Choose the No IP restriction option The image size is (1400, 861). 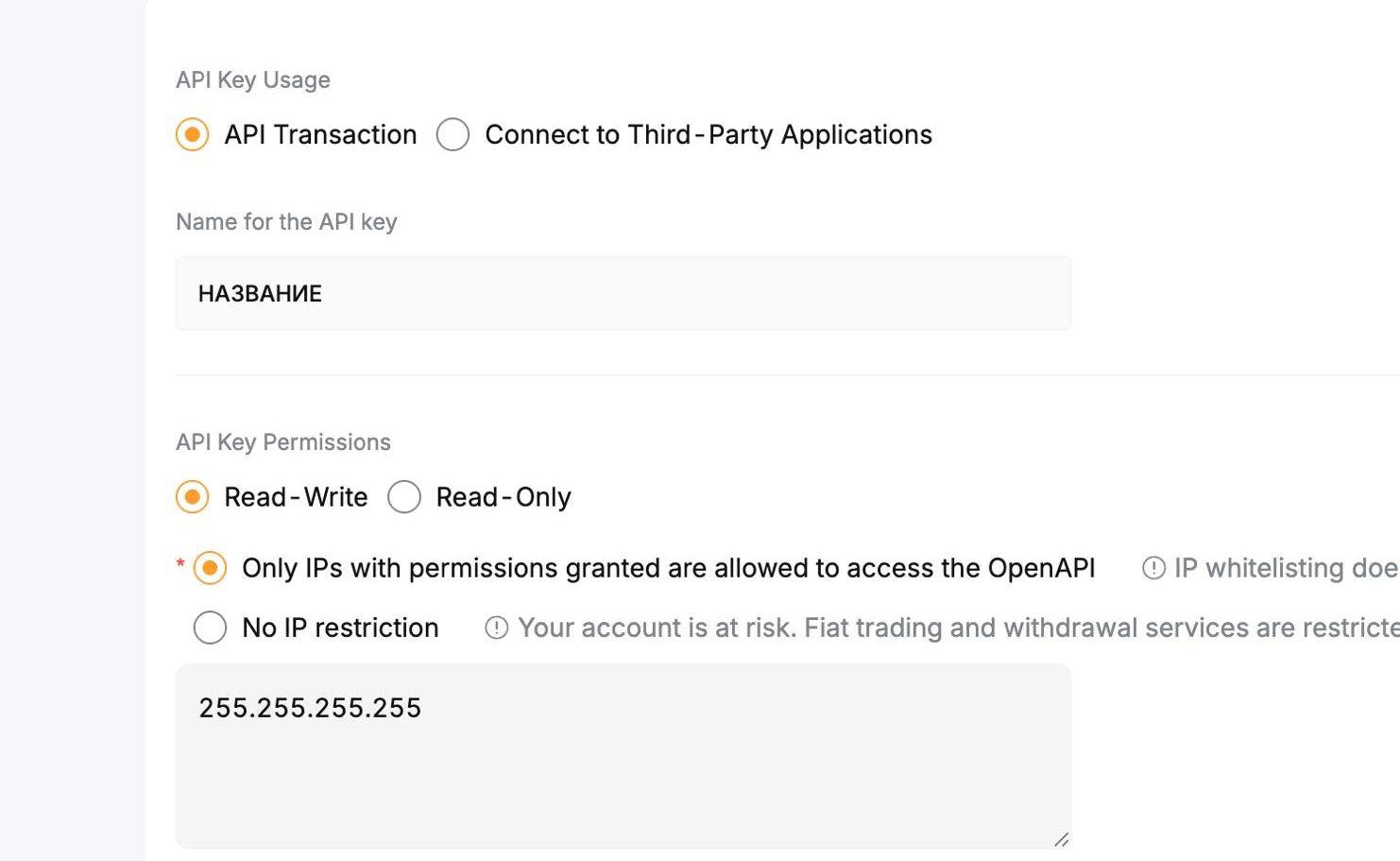pyautogui.click(x=210, y=628)
